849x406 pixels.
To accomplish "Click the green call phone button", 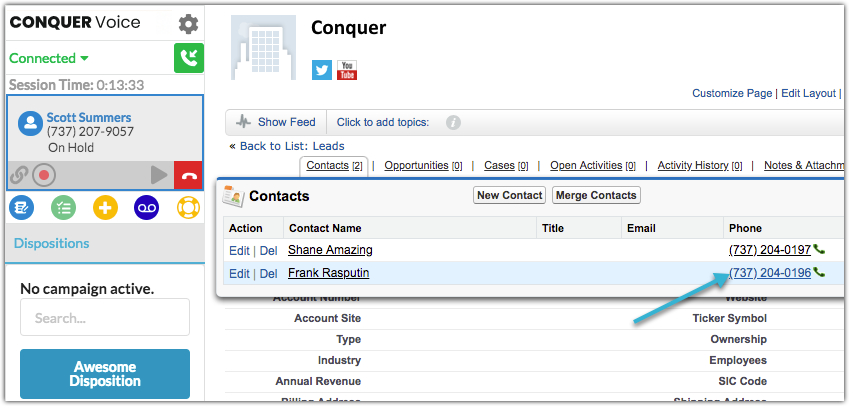I will 188,58.
